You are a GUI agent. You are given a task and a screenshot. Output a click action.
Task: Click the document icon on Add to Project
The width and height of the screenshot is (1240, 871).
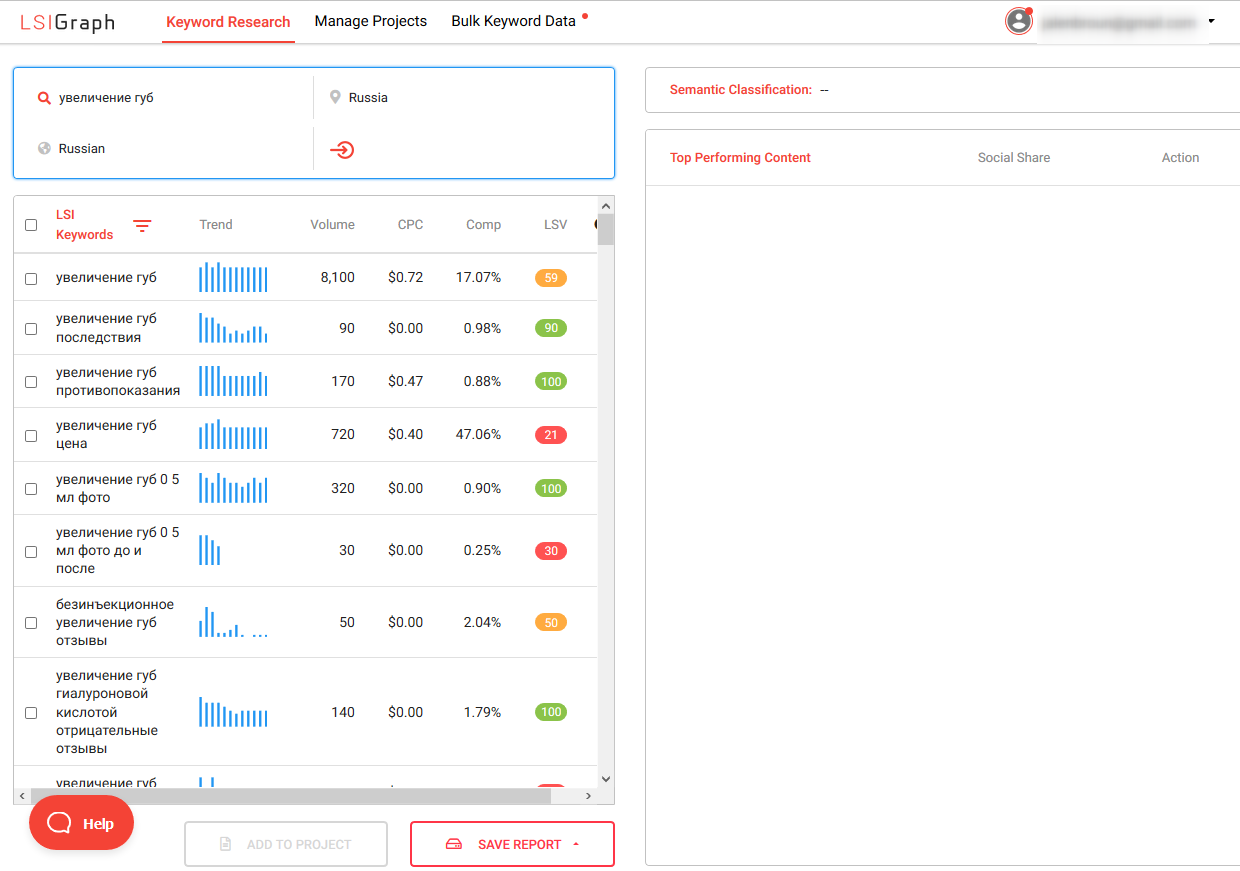click(226, 844)
